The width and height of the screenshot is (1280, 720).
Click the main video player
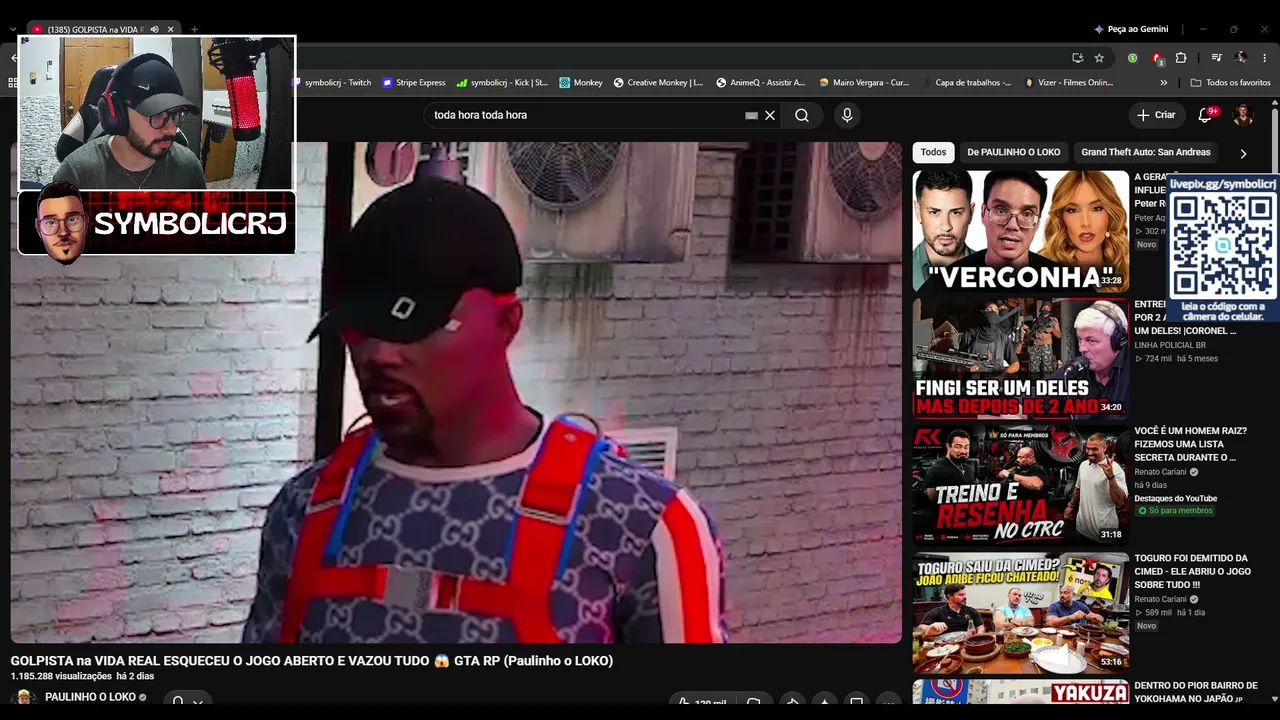(456, 392)
